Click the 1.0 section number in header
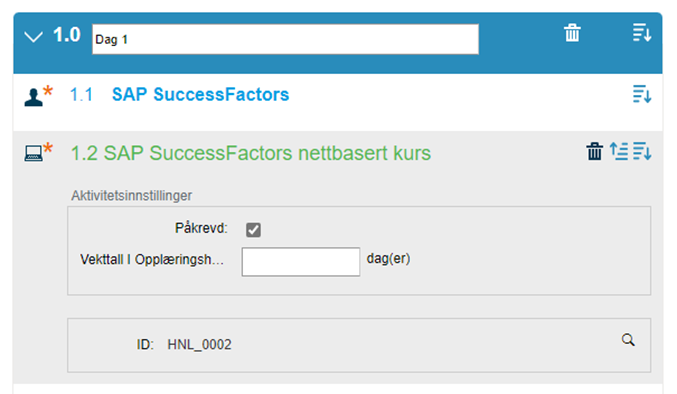Viewport: 677px width, 394px height. [66, 35]
